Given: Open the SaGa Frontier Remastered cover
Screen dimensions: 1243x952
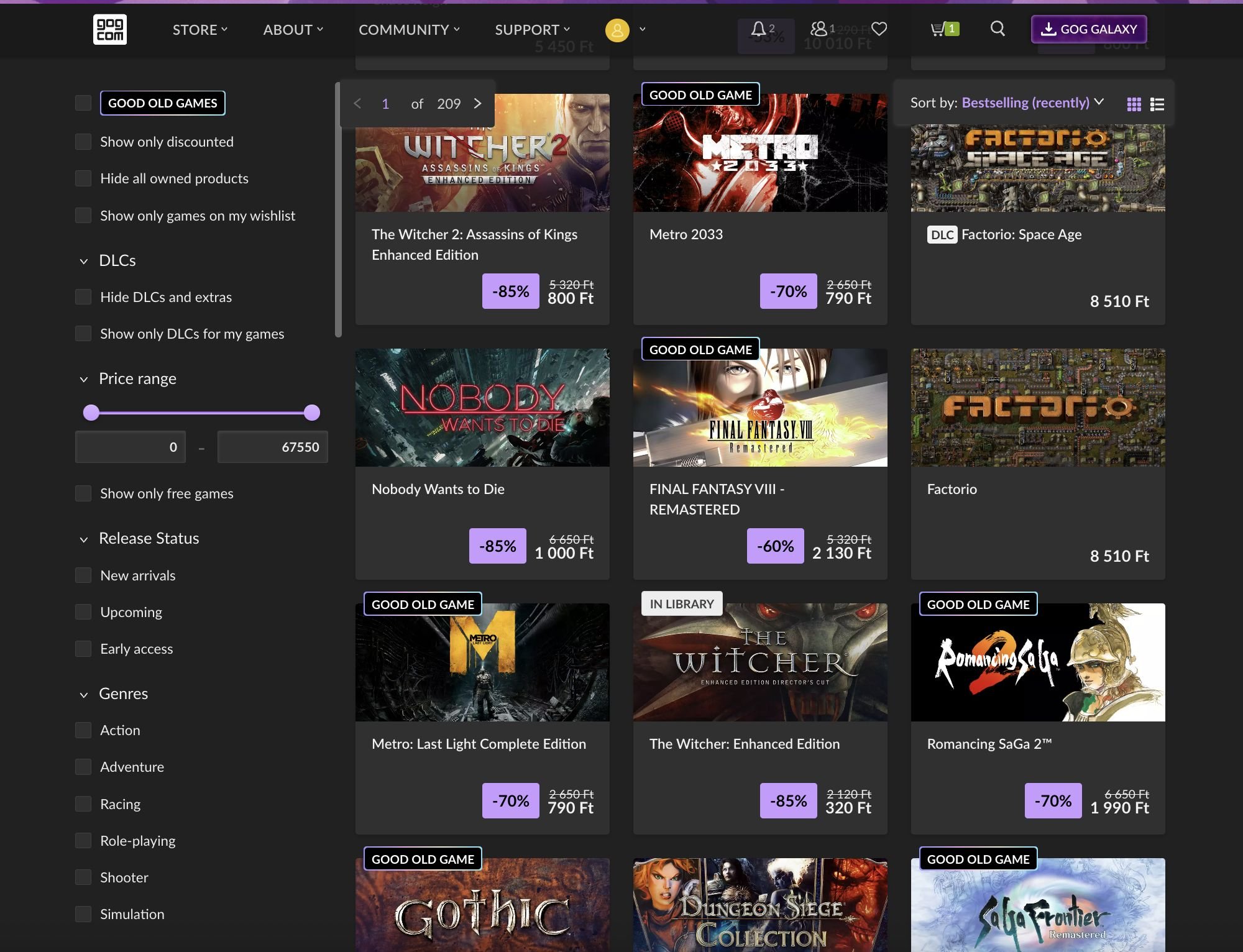Looking at the screenshot, I should pos(1038,905).
